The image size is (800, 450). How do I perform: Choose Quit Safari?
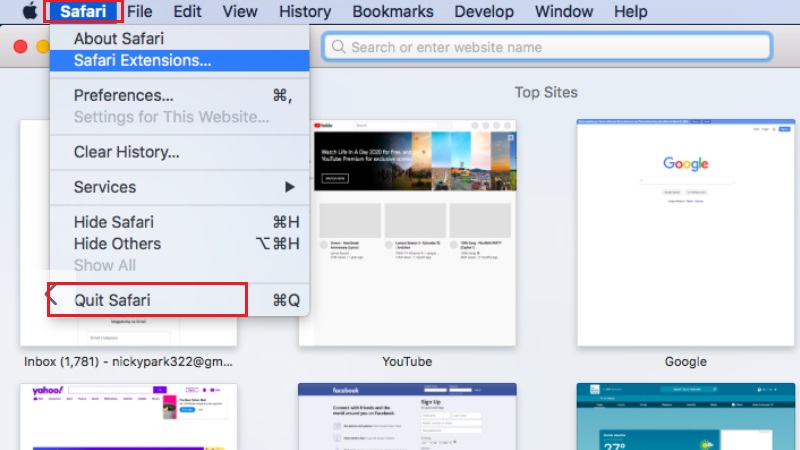[180, 300]
